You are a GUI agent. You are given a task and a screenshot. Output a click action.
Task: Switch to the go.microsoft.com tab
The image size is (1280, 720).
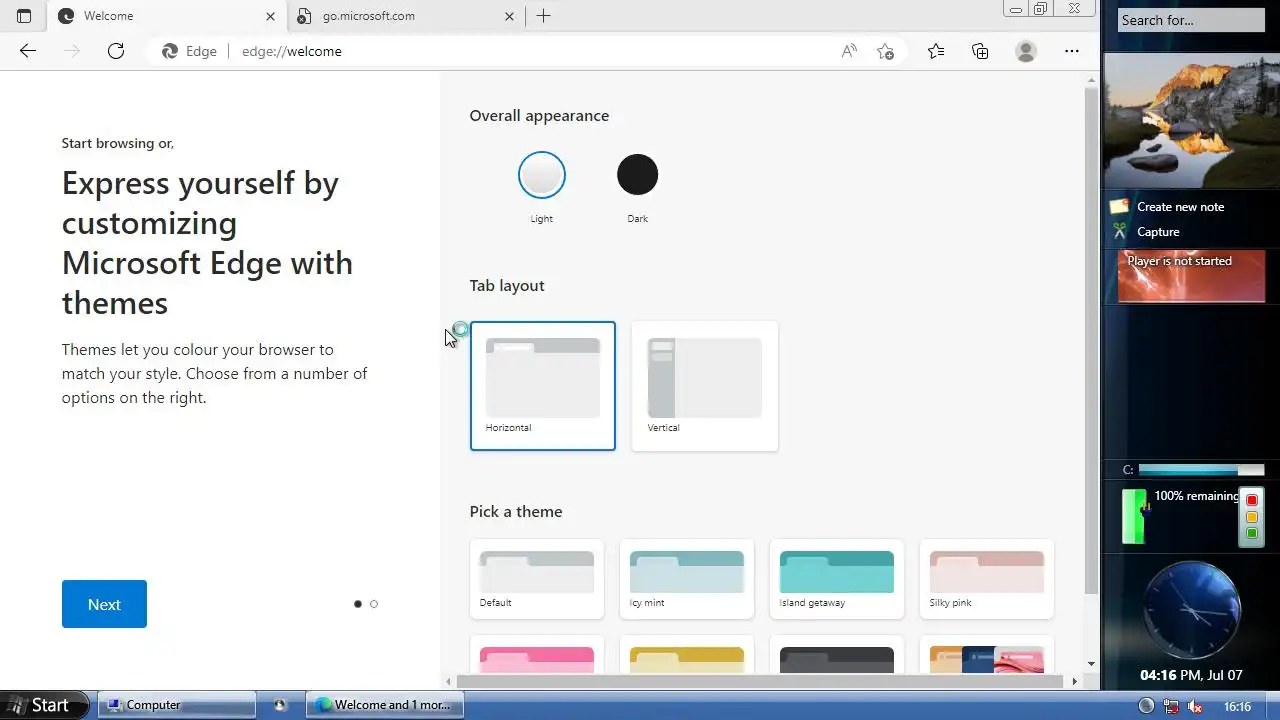point(406,16)
